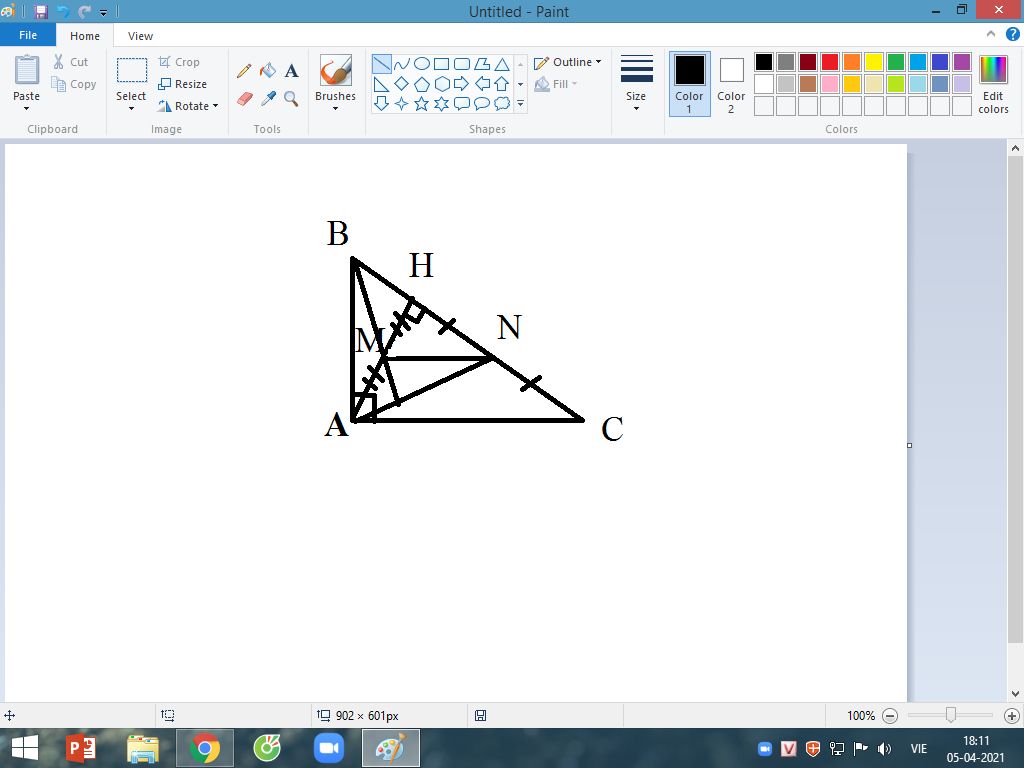Image resolution: width=1024 pixels, height=768 pixels.
Task: Click the Redo arrow in title bar
Action: coord(84,11)
